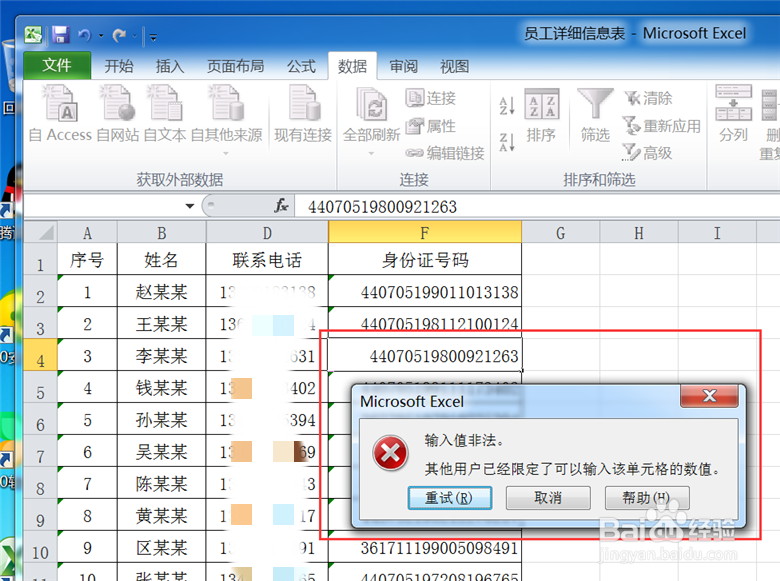Click the 取消 button in dialog

click(x=548, y=497)
